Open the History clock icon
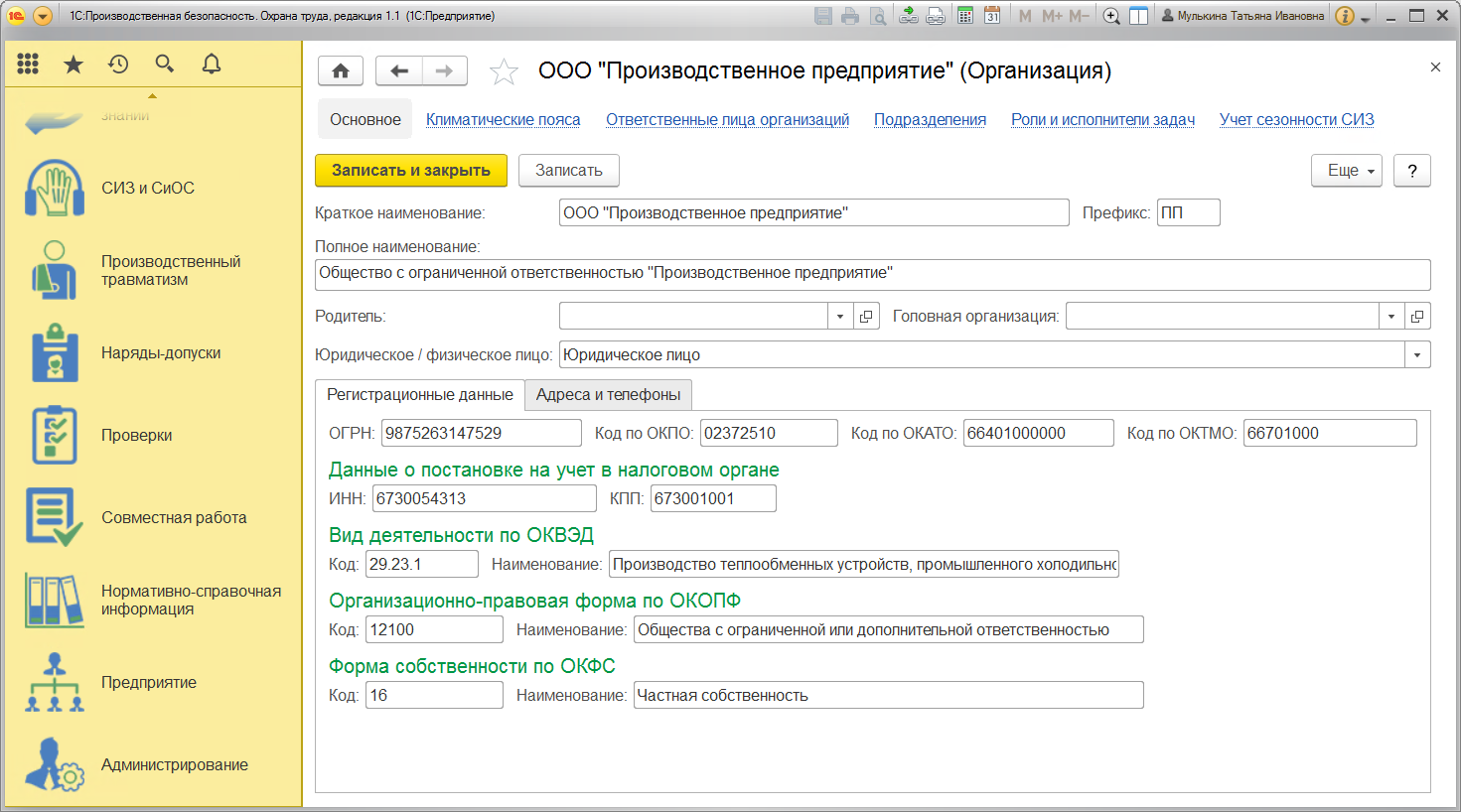This screenshot has width=1461, height=812. (118, 65)
